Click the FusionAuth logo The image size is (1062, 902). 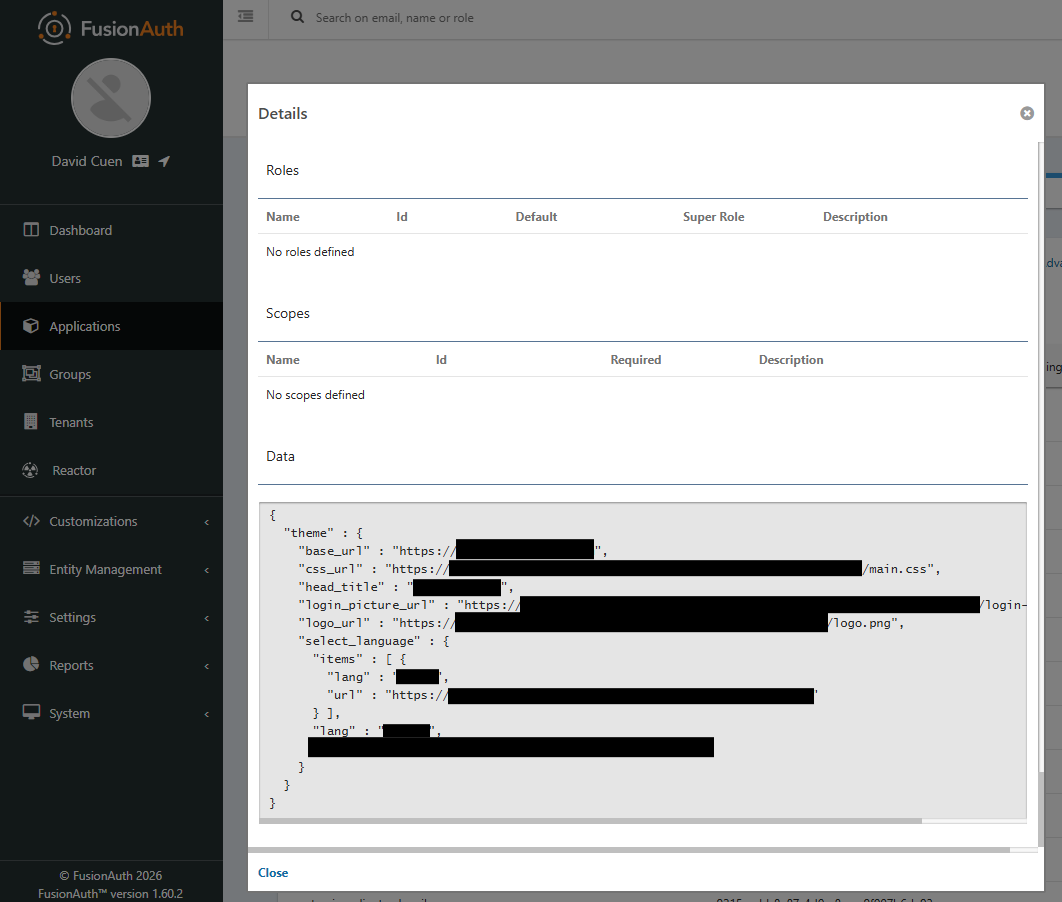coord(111,28)
